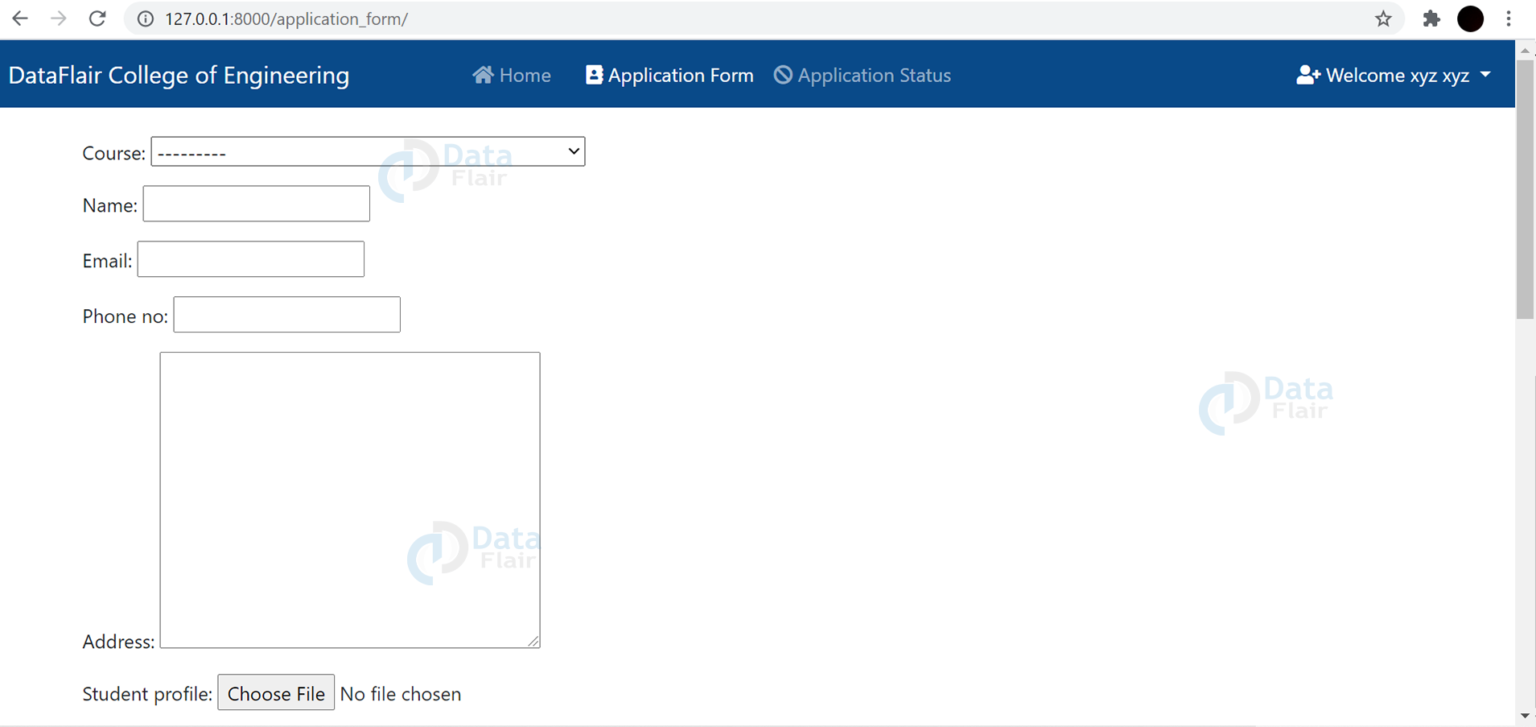Focus the Email input field

[x=251, y=259]
